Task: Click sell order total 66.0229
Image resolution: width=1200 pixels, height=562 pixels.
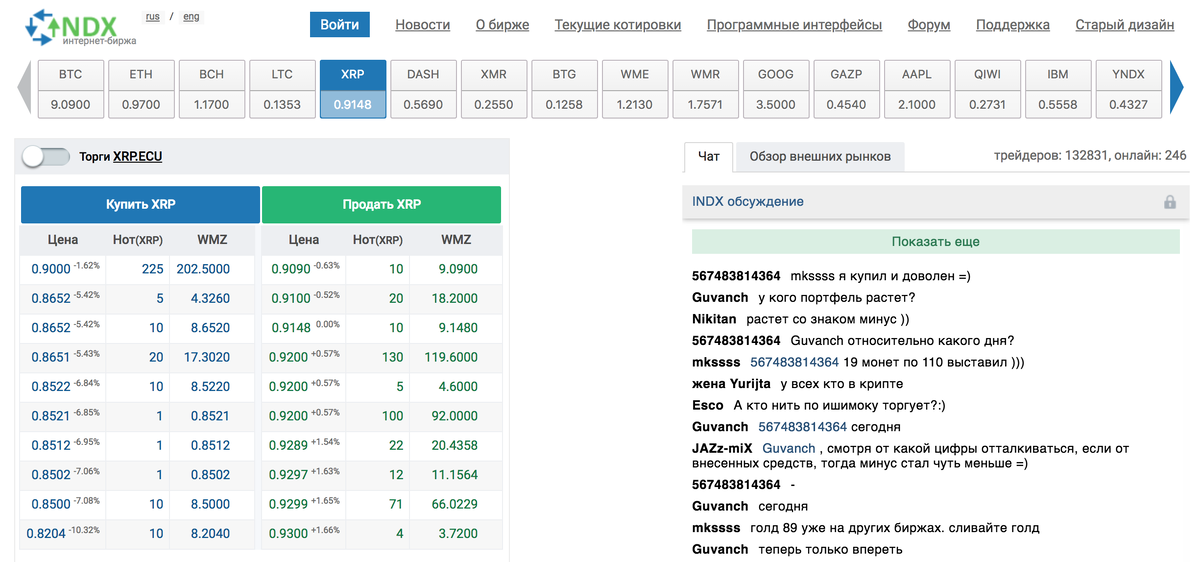Action: (x=454, y=504)
